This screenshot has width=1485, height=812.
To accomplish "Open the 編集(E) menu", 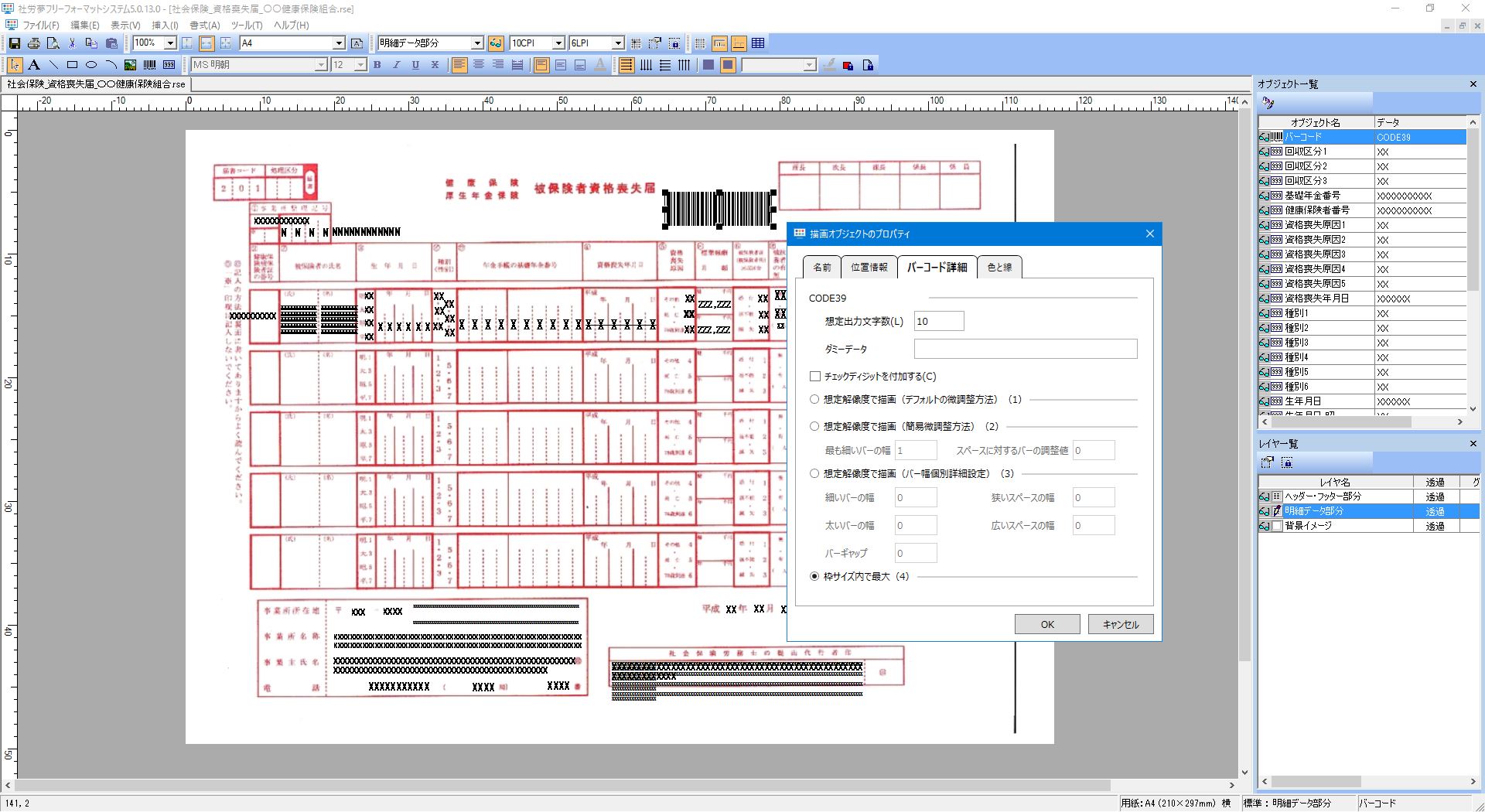I will click(x=85, y=25).
